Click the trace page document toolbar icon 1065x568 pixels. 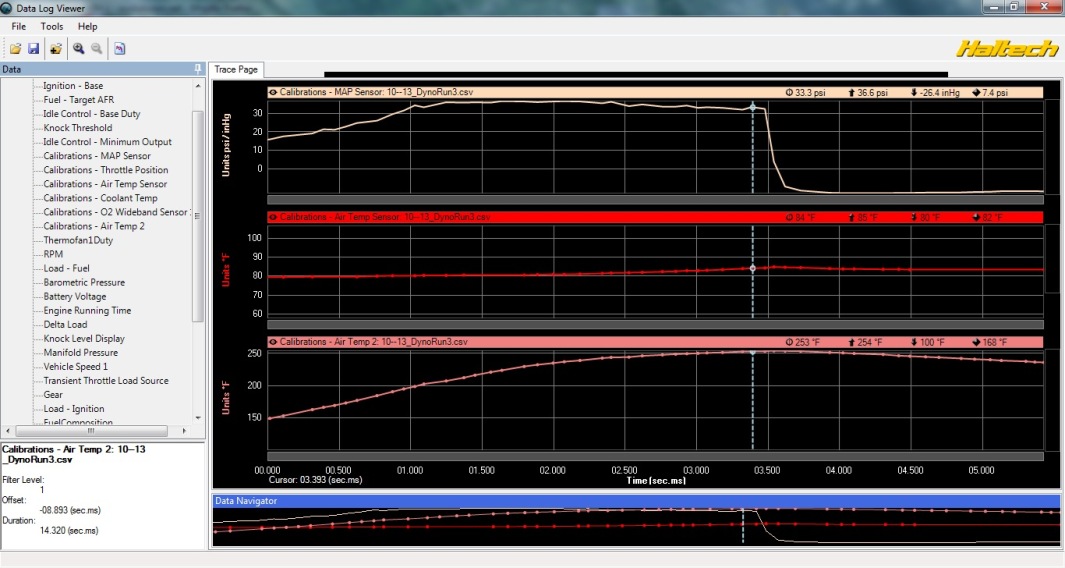[x=120, y=48]
